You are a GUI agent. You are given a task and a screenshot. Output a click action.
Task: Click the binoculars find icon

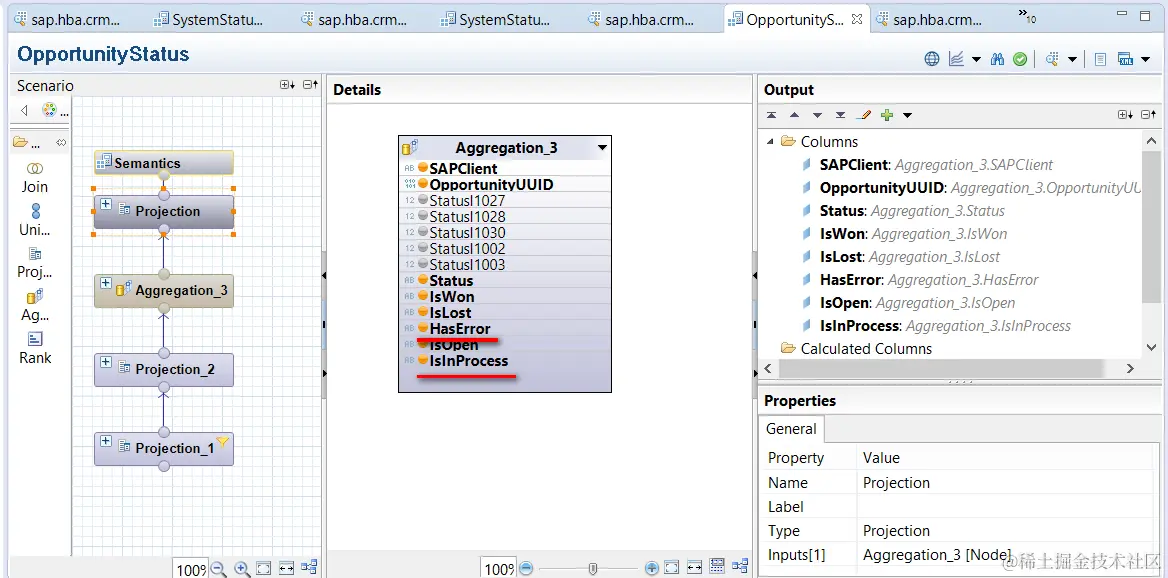click(x=998, y=59)
